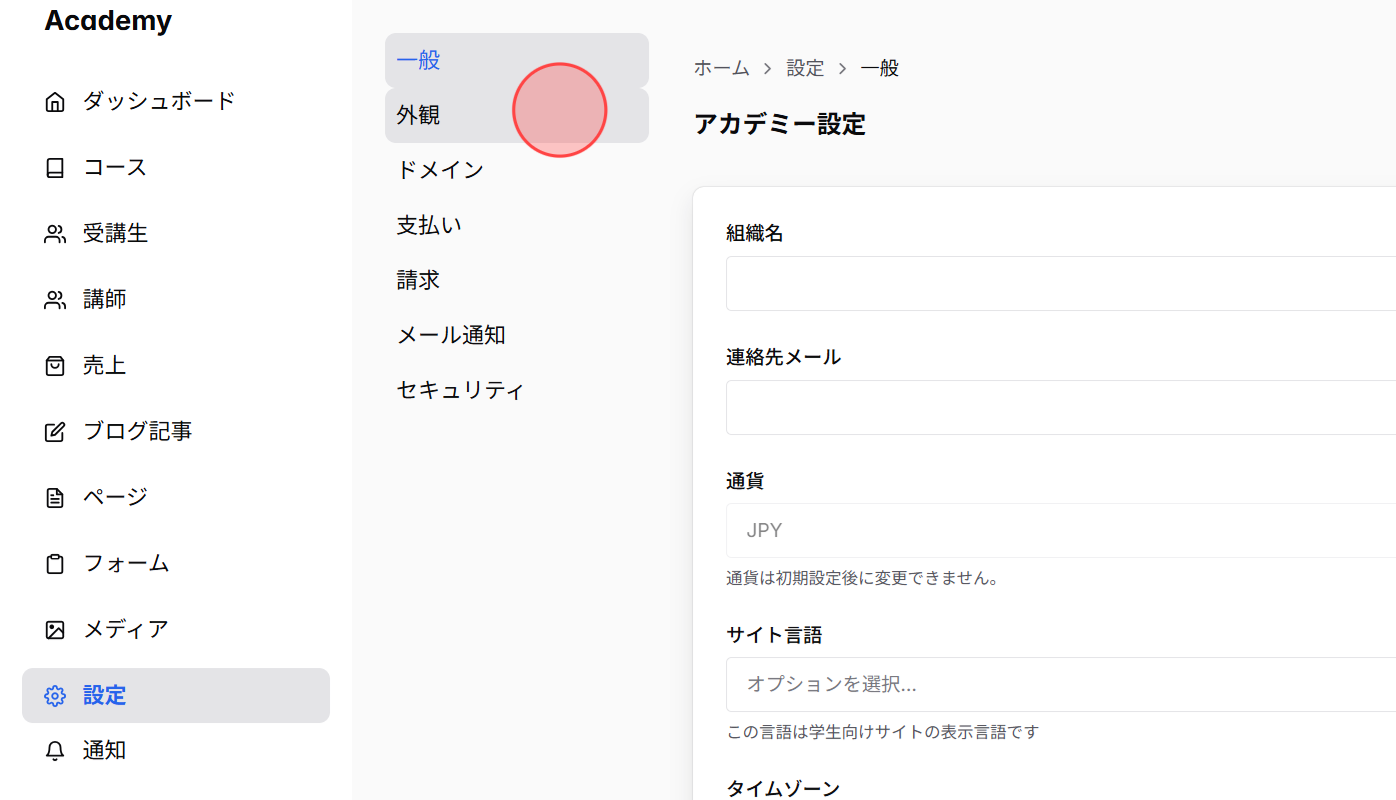
Task: Open the 受講生 section via its icon
Action: (x=55, y=232)
